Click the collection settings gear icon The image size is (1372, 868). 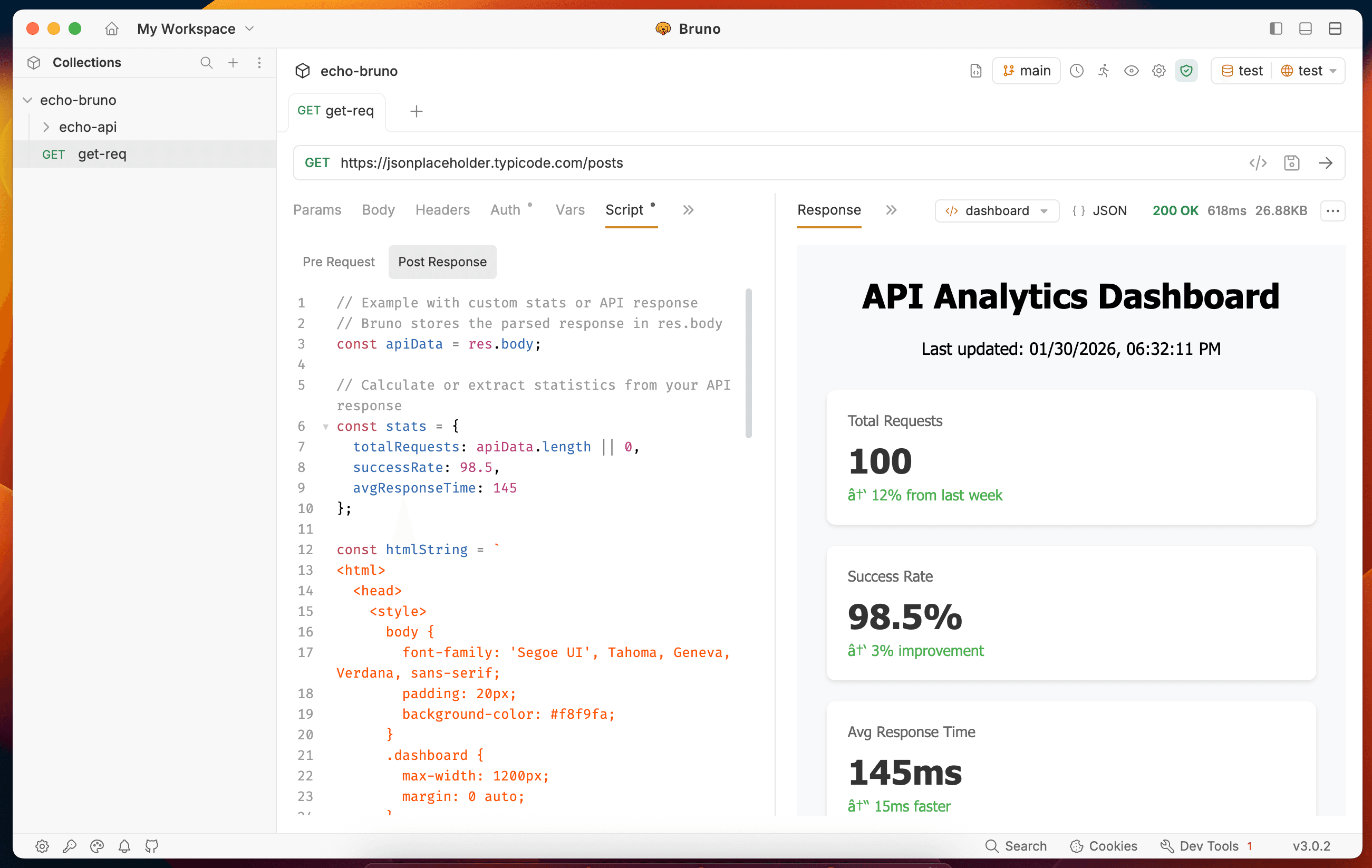pyautogui.click(x=1158, y=71)
